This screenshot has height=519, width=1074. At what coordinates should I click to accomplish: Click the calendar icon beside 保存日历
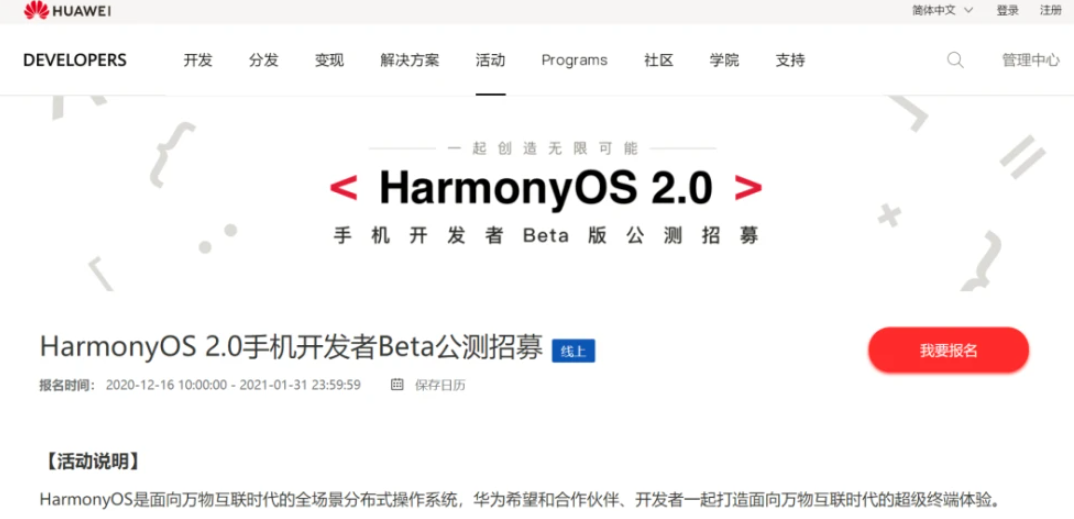[x=397, y=384]
